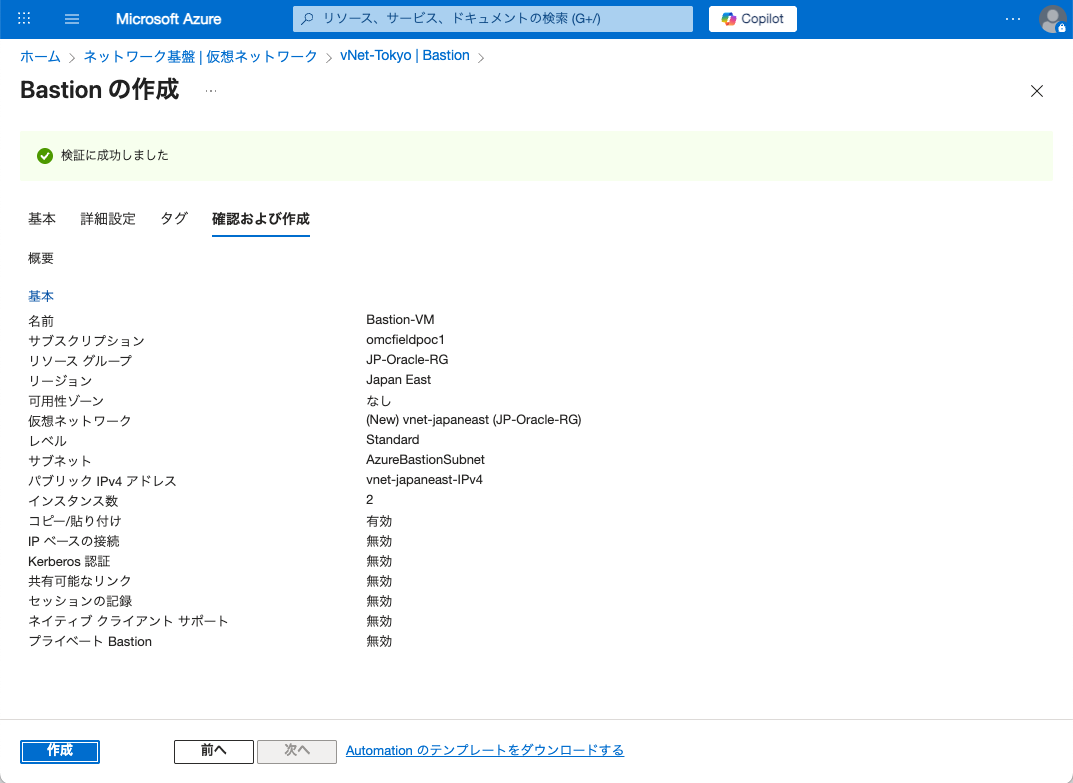Open the header ellipsis overflow menu
The height and width of the screenshot is (783, 1073).
(x=1013, y=19)
